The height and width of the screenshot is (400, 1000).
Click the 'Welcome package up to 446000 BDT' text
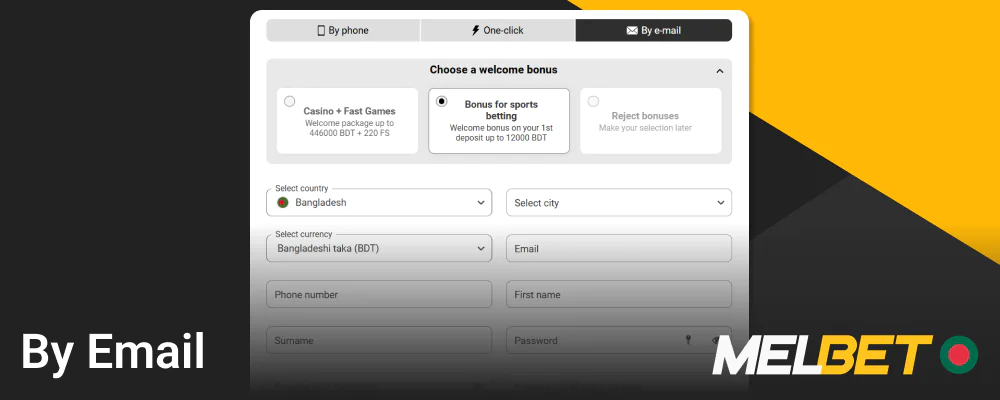(x=349, y=128)
